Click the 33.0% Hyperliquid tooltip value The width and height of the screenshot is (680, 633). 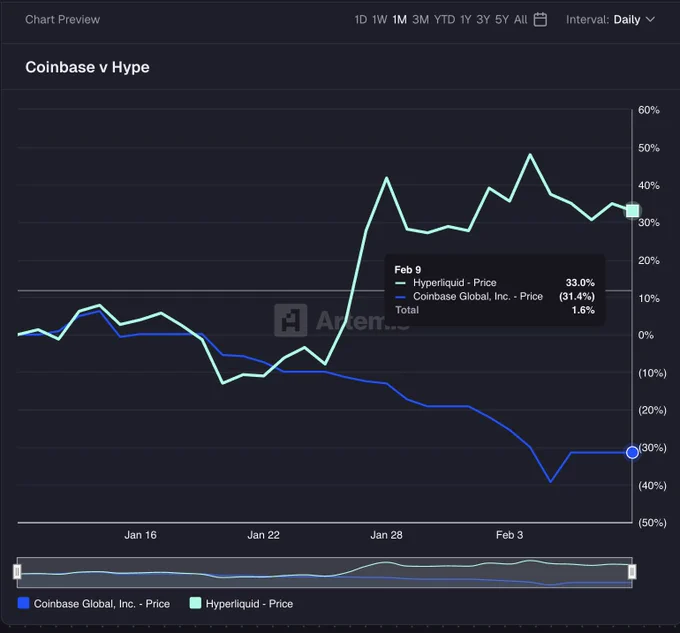coord(580,283)
